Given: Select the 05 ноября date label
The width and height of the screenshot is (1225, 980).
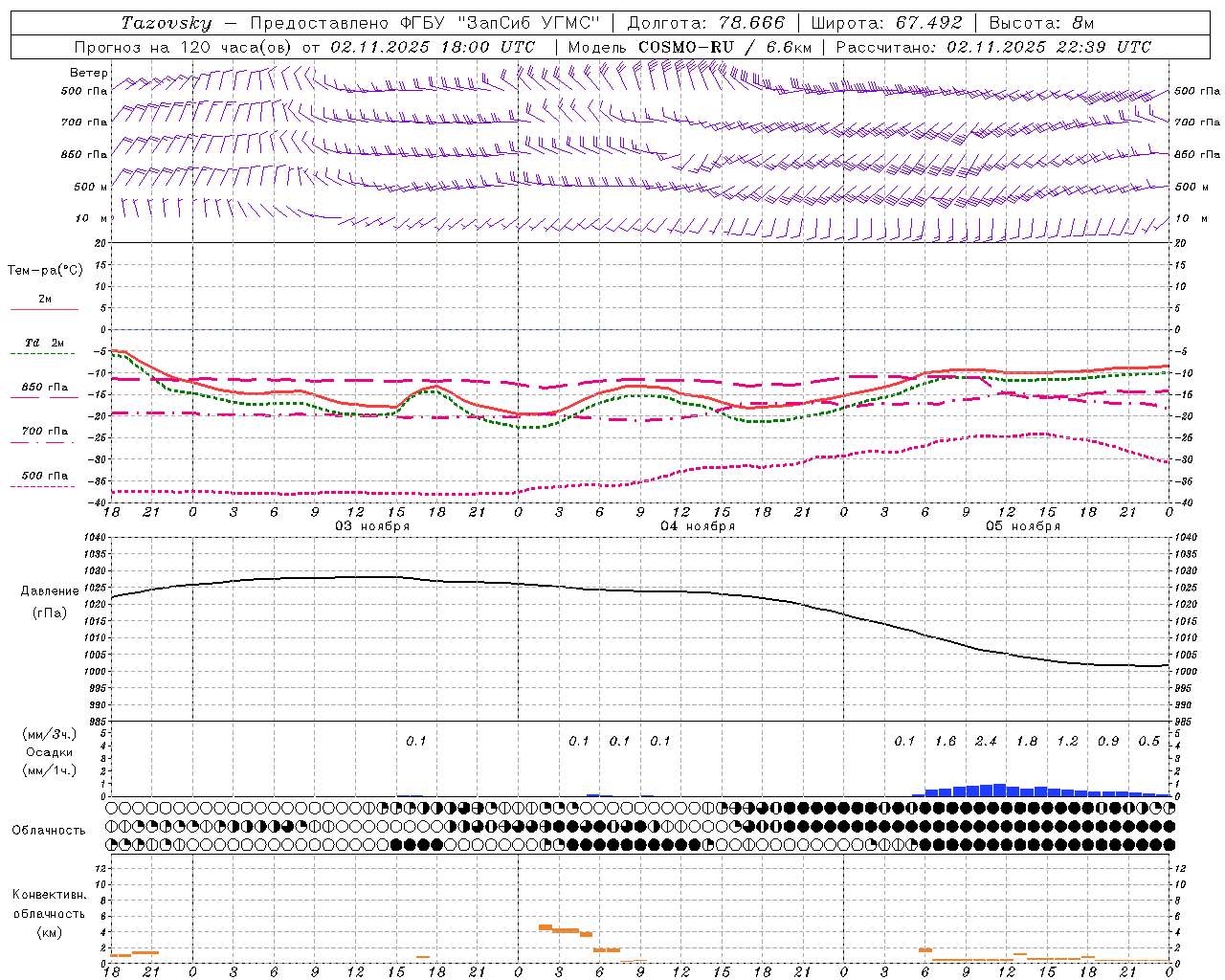Looking at the screenshot, I should click(x=1023, y=526).
